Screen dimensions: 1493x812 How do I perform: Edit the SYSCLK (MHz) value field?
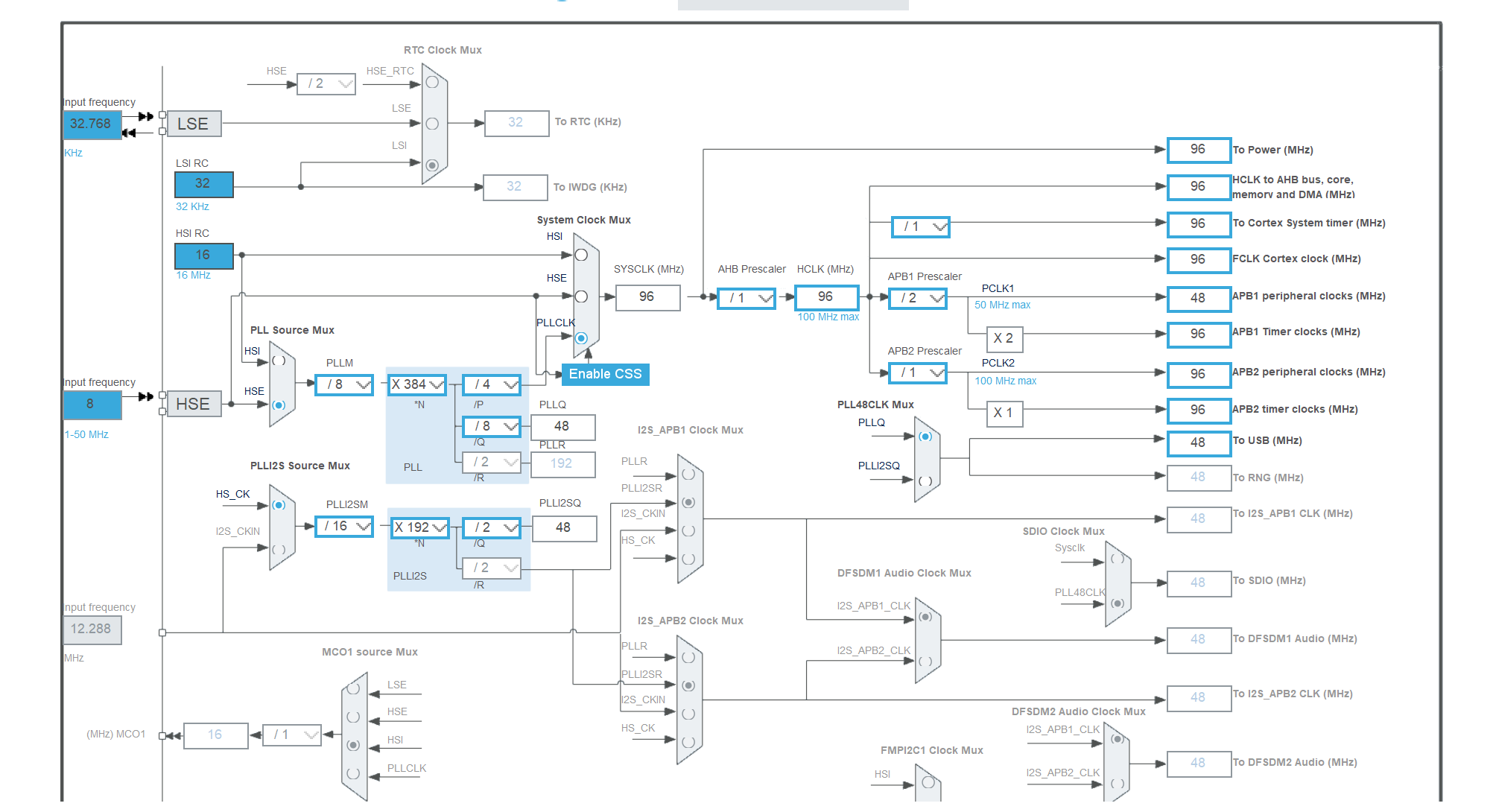tap(648, 297)
